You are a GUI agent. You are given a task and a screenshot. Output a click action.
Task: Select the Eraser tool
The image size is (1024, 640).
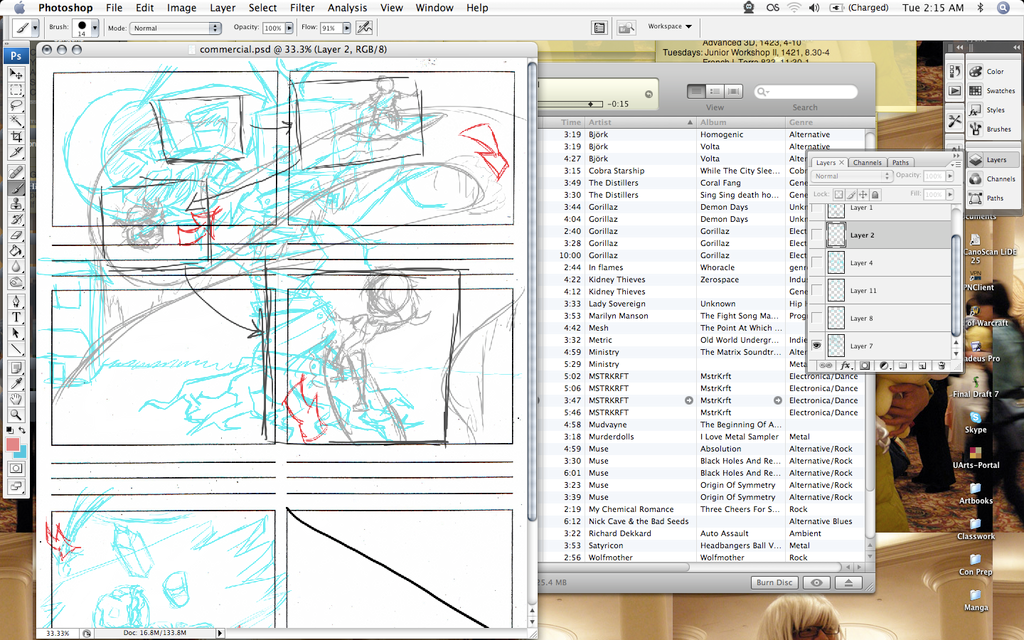16,235
